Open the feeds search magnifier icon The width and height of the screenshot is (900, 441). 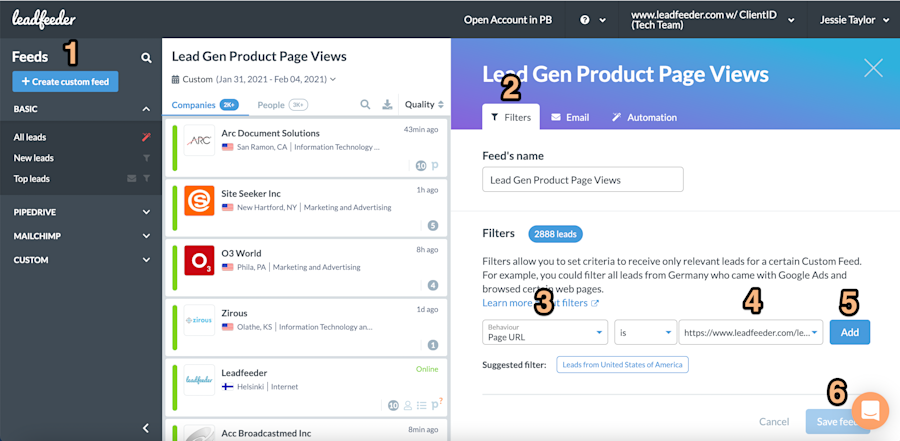tap(146, 57)
